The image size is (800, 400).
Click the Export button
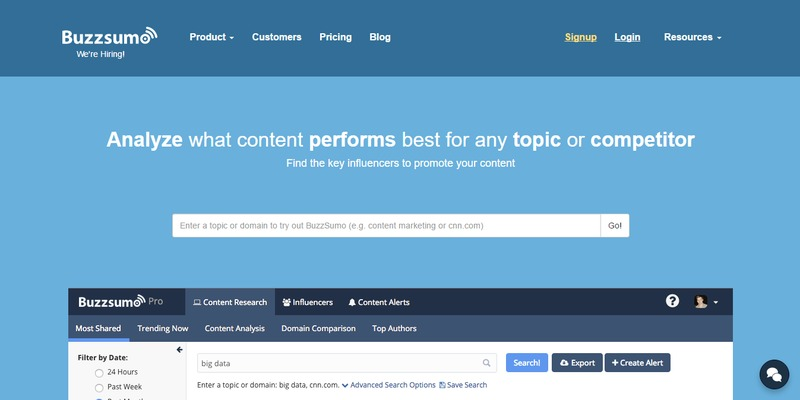(577, 363)
